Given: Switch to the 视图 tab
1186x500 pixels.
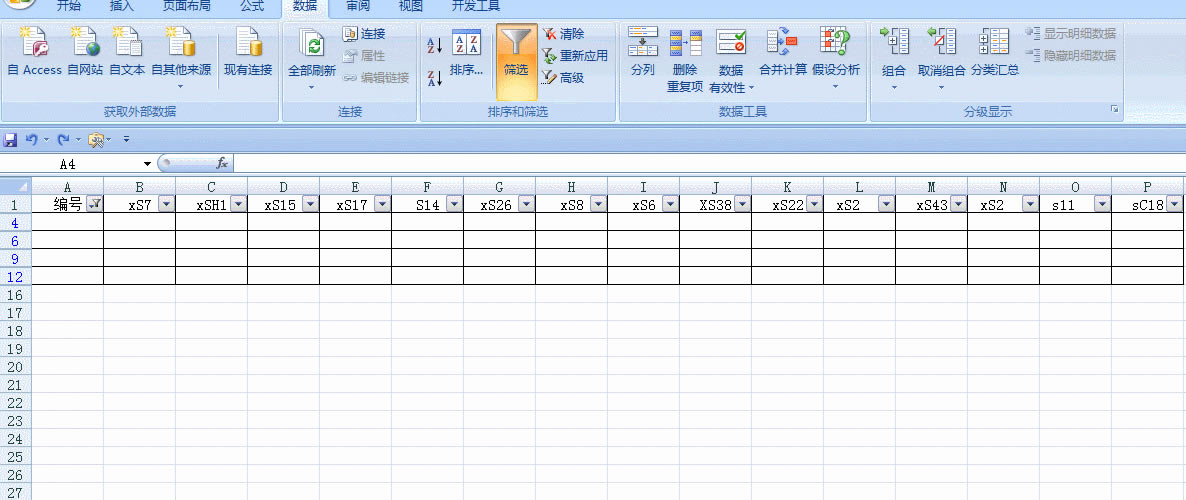Looking at the screenshot, I should [411, 7].
